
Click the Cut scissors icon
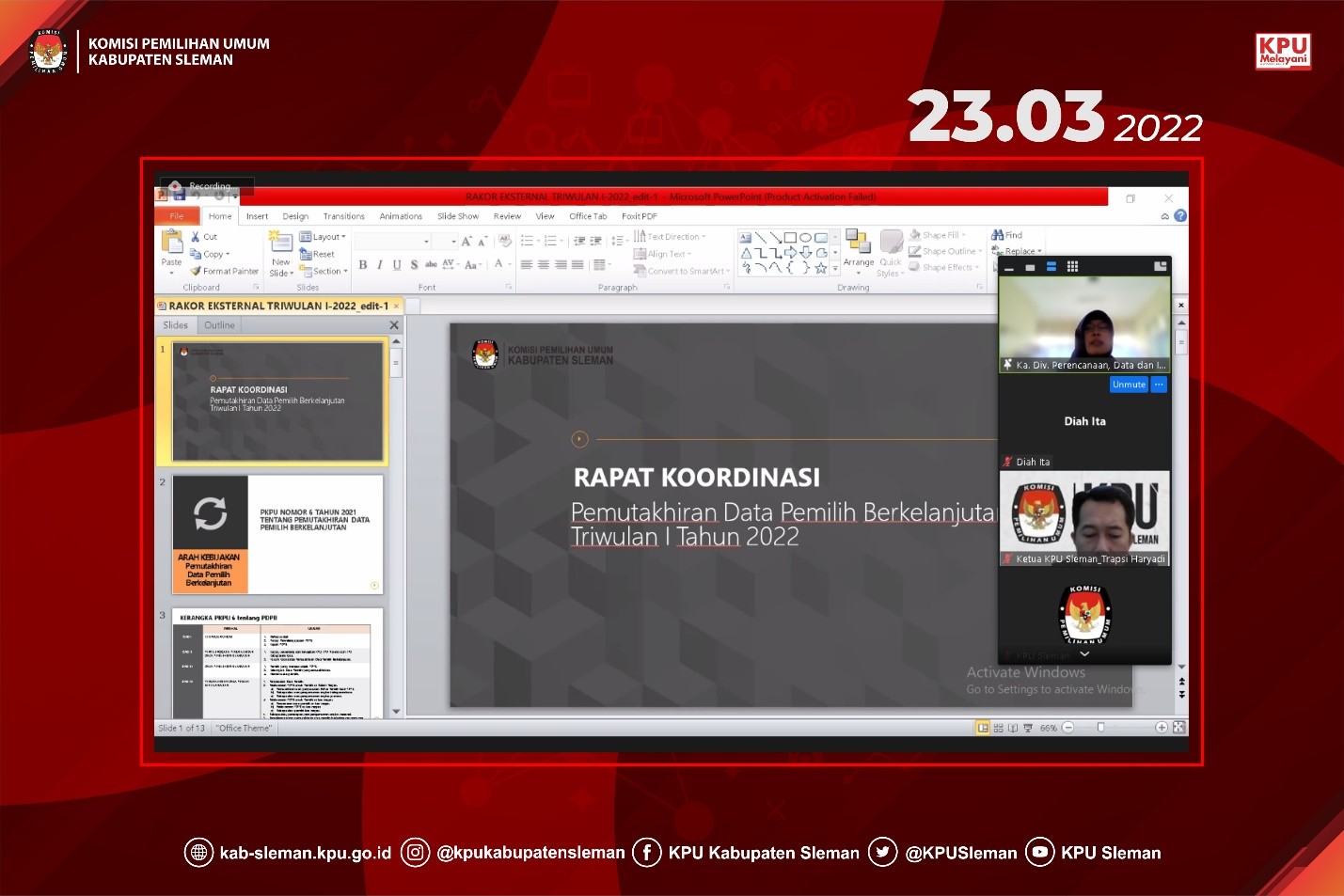[x=196, y=237]
